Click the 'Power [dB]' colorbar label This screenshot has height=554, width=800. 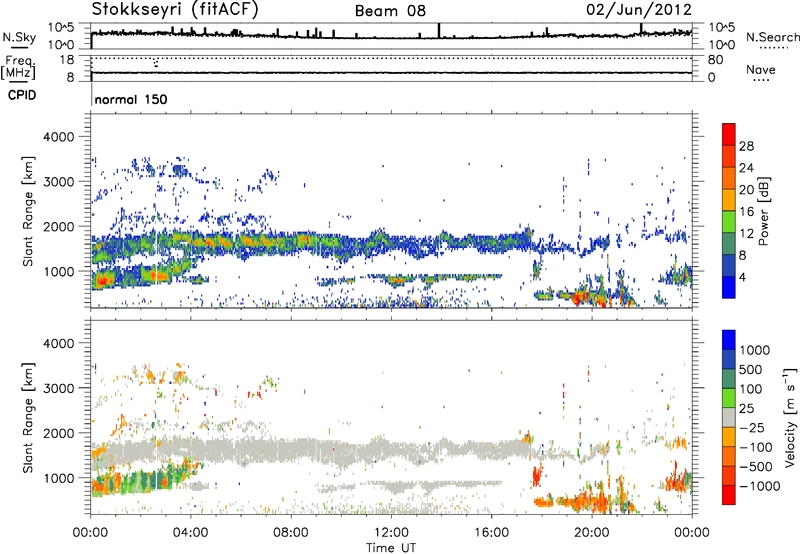pos(764,211)
